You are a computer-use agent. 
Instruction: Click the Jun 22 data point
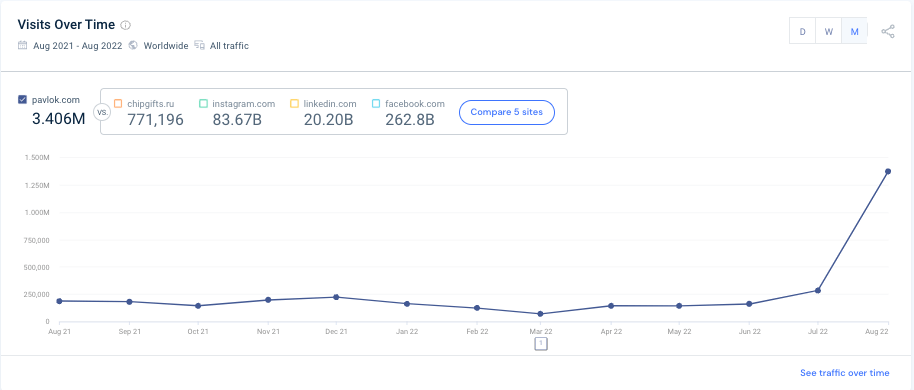pyautogui.click(x=749, y=304)
